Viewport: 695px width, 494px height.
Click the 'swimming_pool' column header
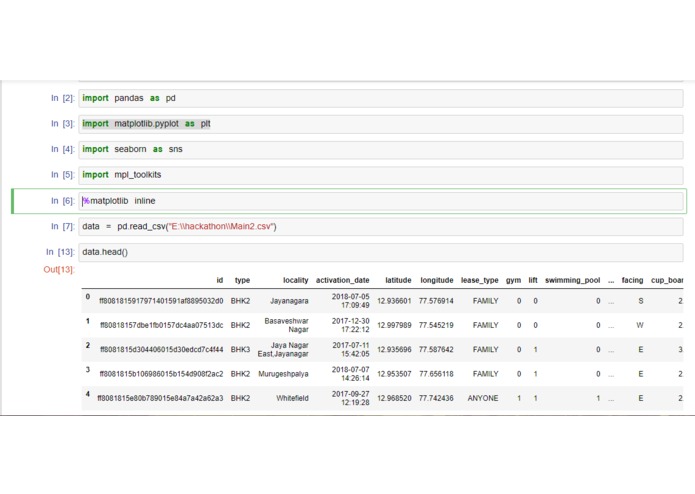(x=573, y=280)
